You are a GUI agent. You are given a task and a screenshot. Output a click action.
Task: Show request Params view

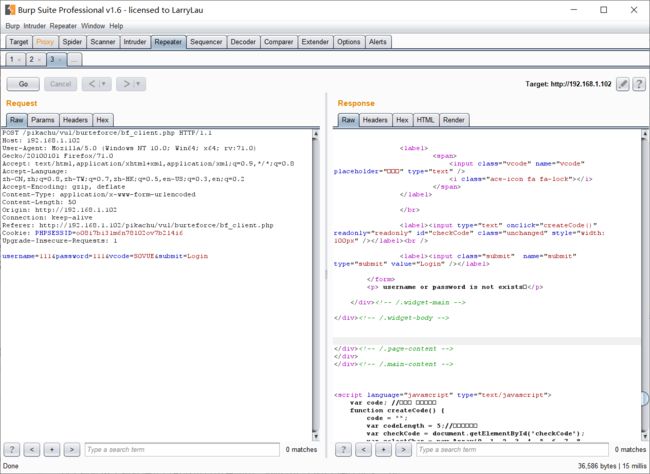click(x=43, y=120)
